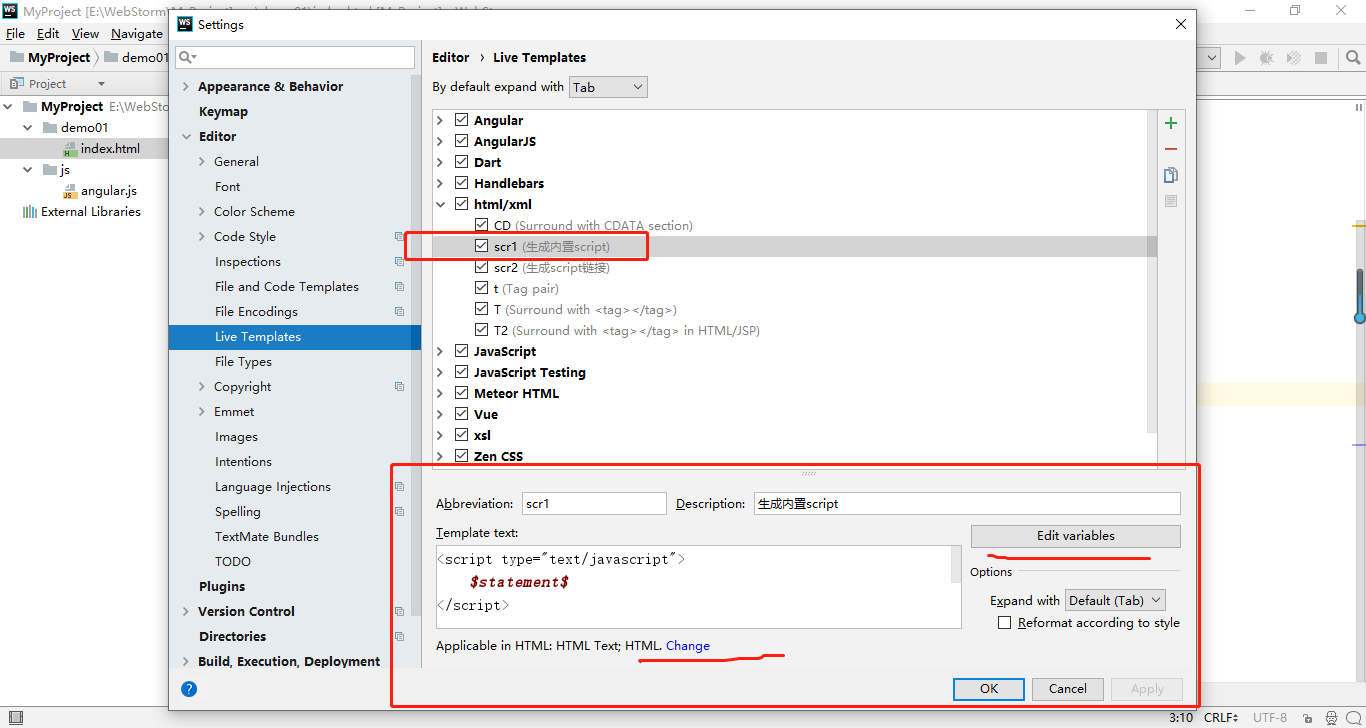The width and height of the screenshot is (1366, 728).
Task: Open the View menu
Action: 85,34
